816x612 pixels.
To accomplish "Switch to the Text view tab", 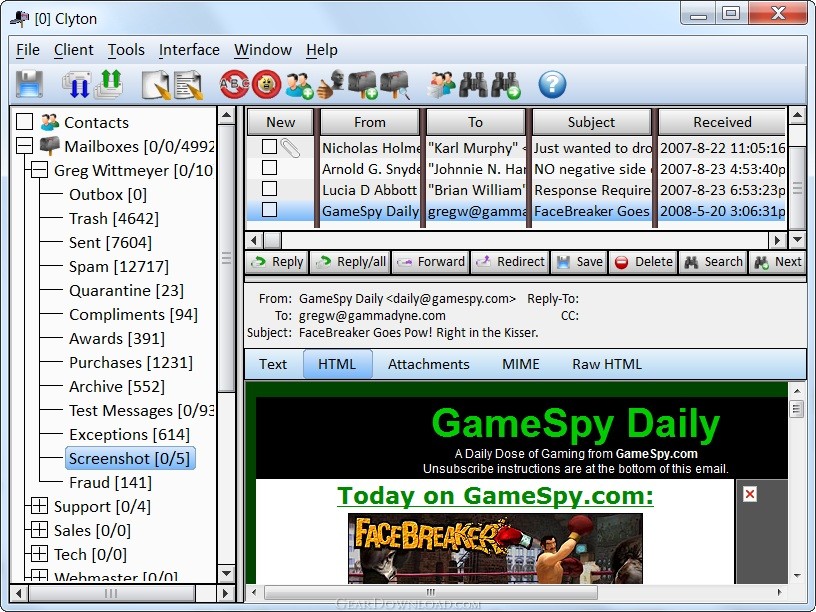I will (273, 364).
